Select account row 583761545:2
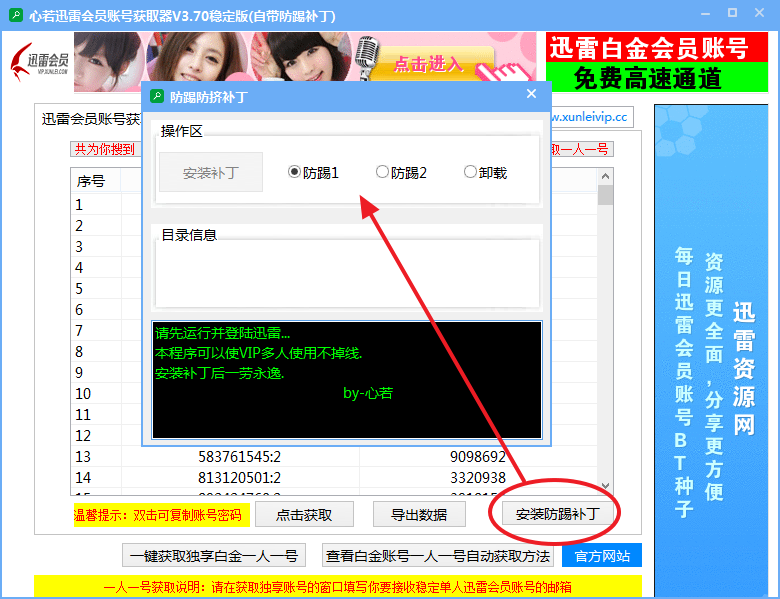 tap(240, 456)
